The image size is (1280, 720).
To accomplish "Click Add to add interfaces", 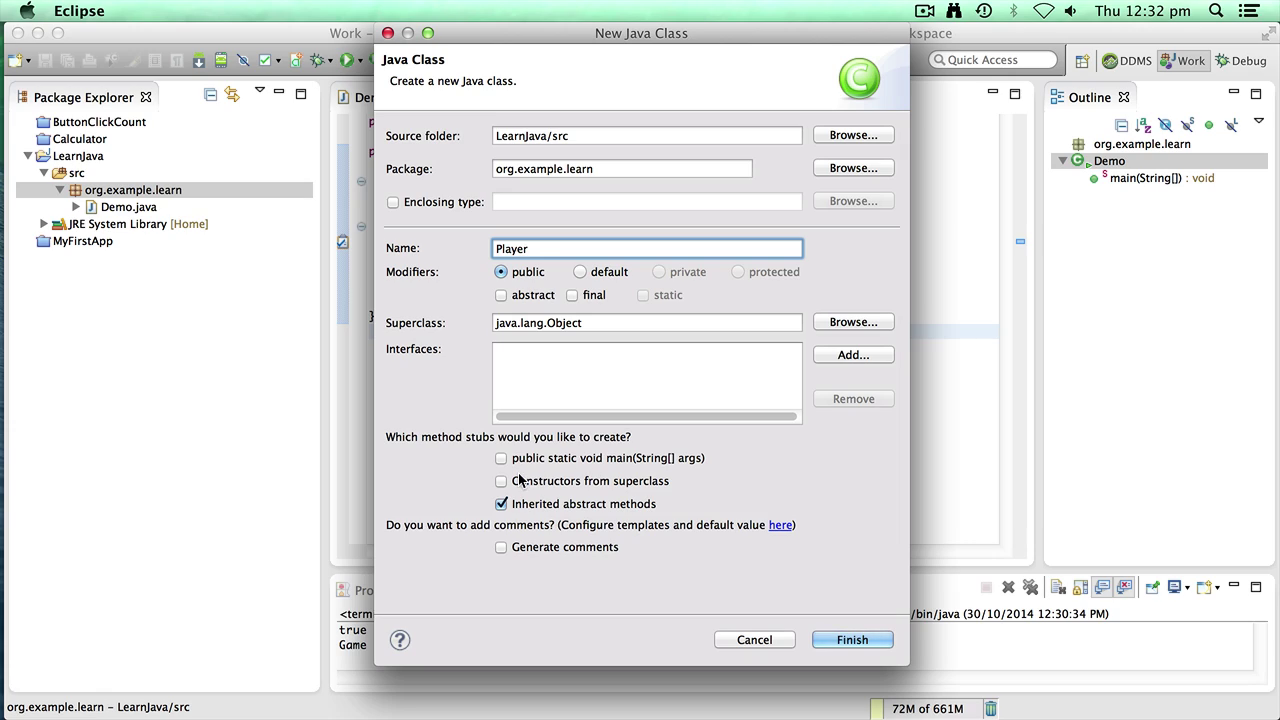I will 853,355.
